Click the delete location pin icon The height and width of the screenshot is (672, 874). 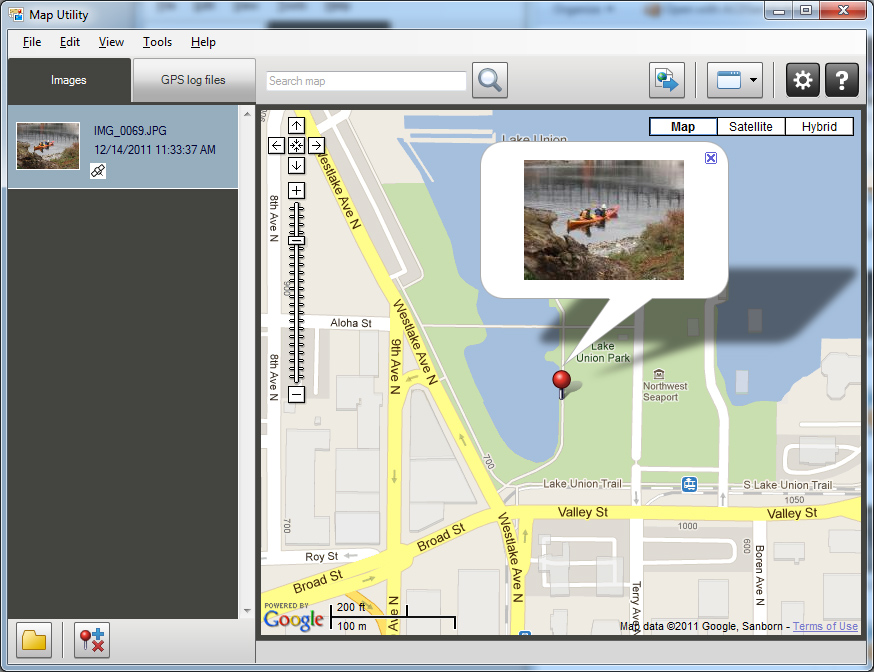tap(91, 640)
